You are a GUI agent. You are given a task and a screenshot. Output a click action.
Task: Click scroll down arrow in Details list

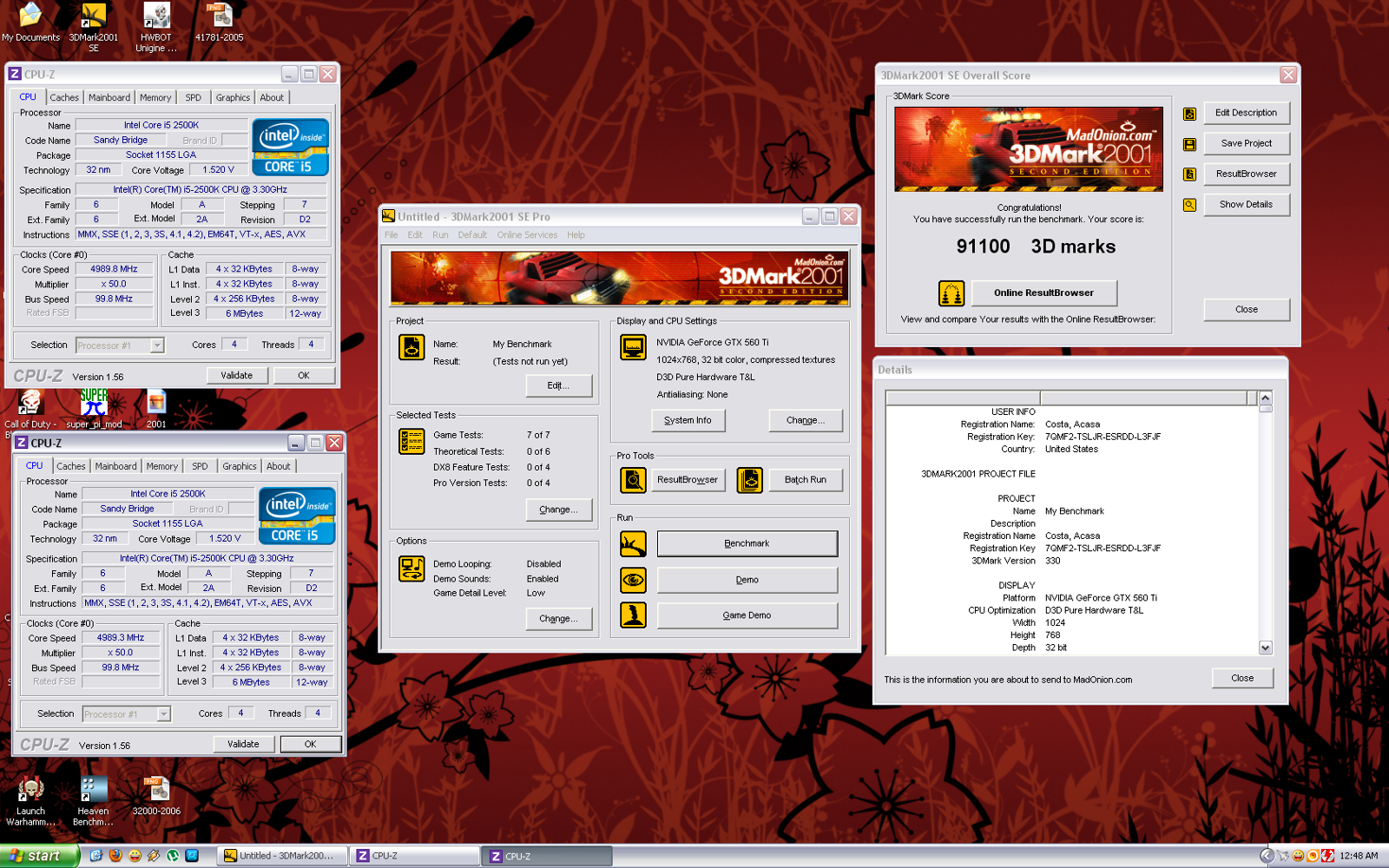tap(1265, 648)
